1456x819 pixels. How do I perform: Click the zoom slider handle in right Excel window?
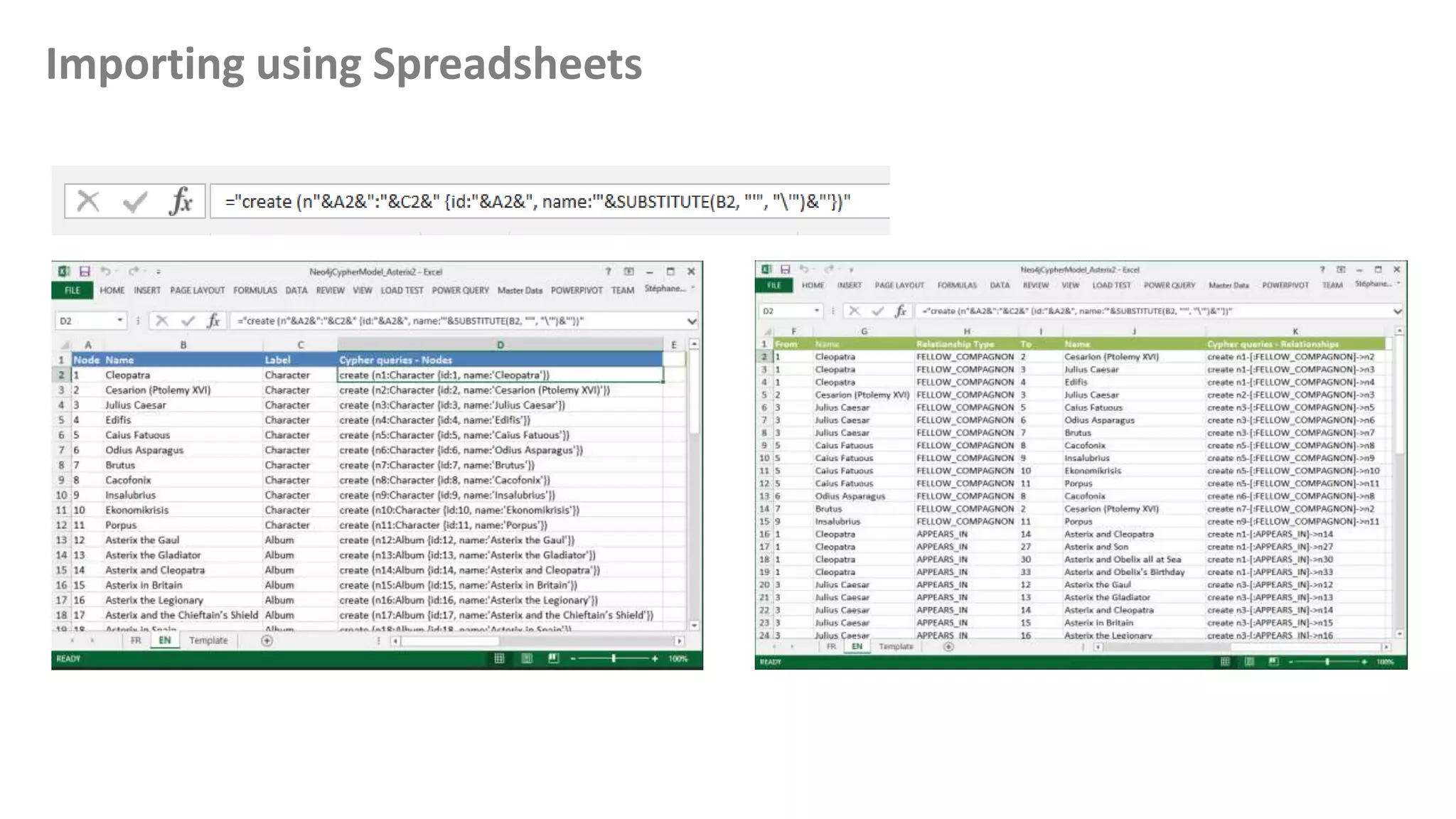click(x=1327, y=662)
